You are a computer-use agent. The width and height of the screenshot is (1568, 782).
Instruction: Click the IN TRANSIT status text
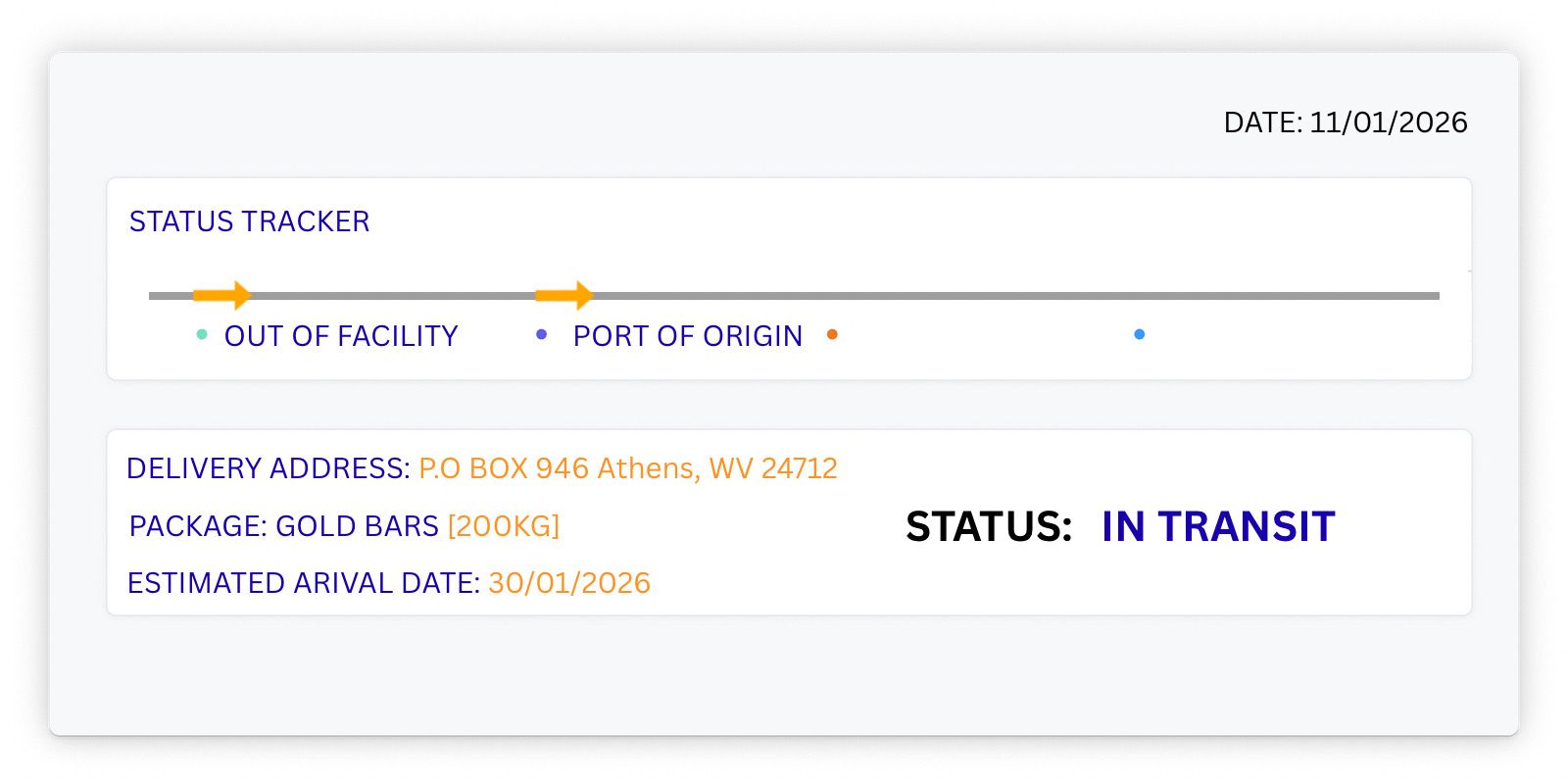point(1217,527)
